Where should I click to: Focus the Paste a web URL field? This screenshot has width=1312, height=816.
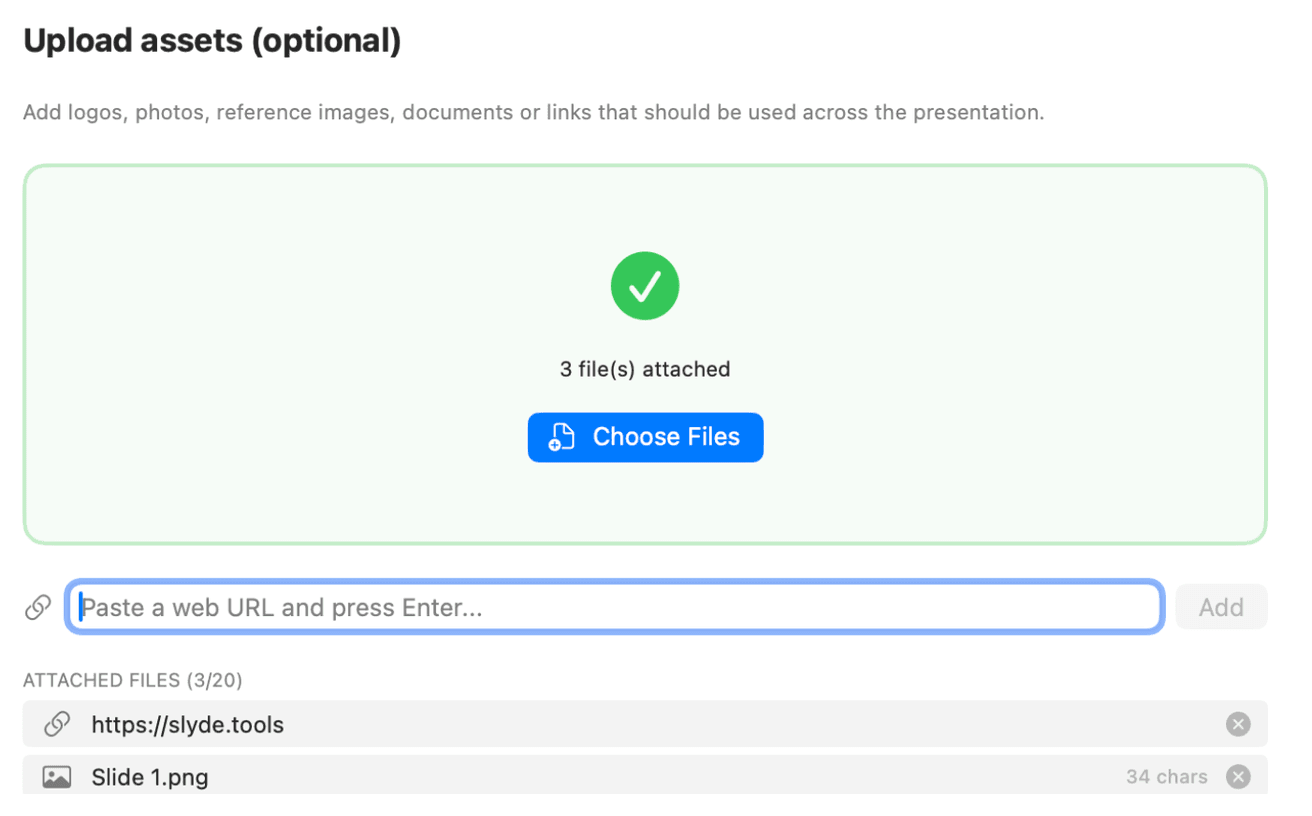click(615, 607)
